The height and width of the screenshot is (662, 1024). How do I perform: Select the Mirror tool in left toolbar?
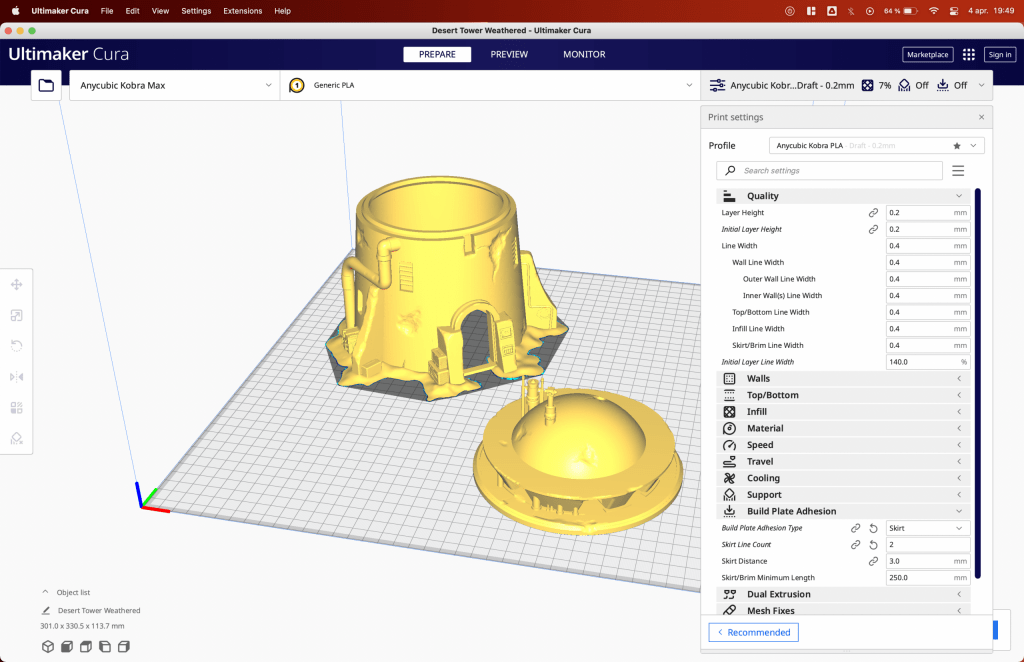click(17, 377)
